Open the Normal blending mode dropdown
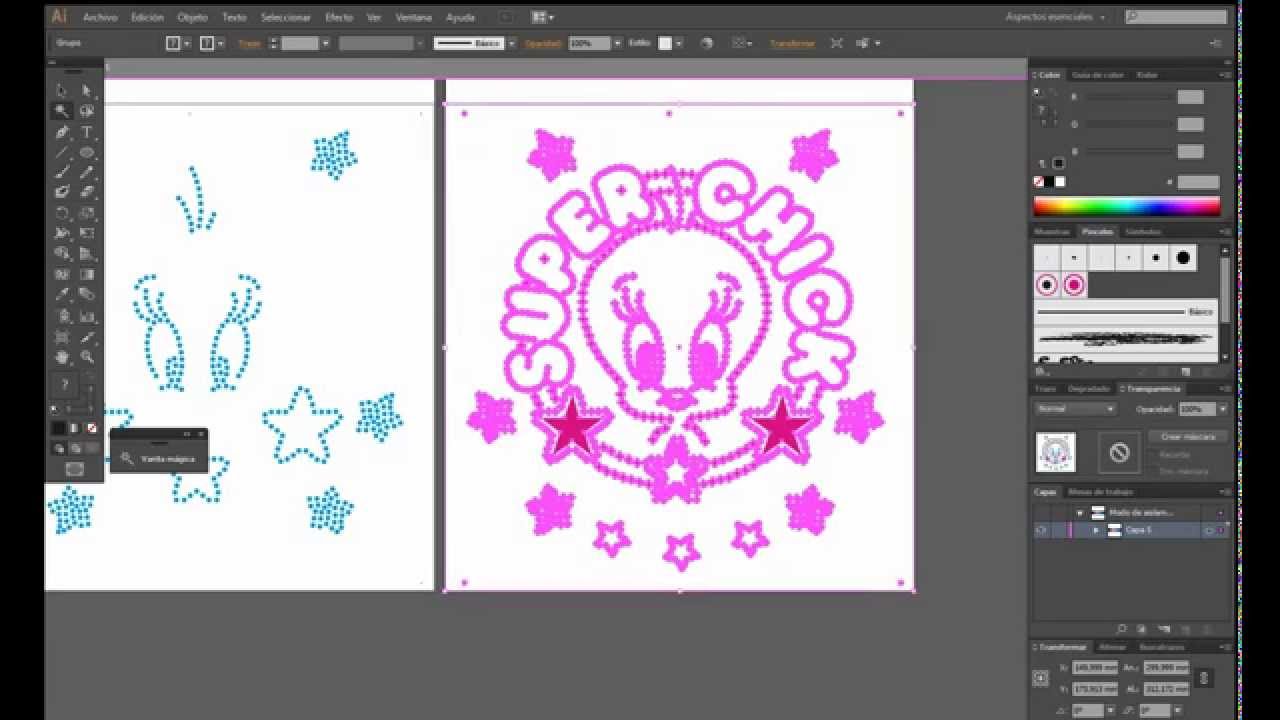The width and height of the screenshot is (1280, 720). [1075, 409]
